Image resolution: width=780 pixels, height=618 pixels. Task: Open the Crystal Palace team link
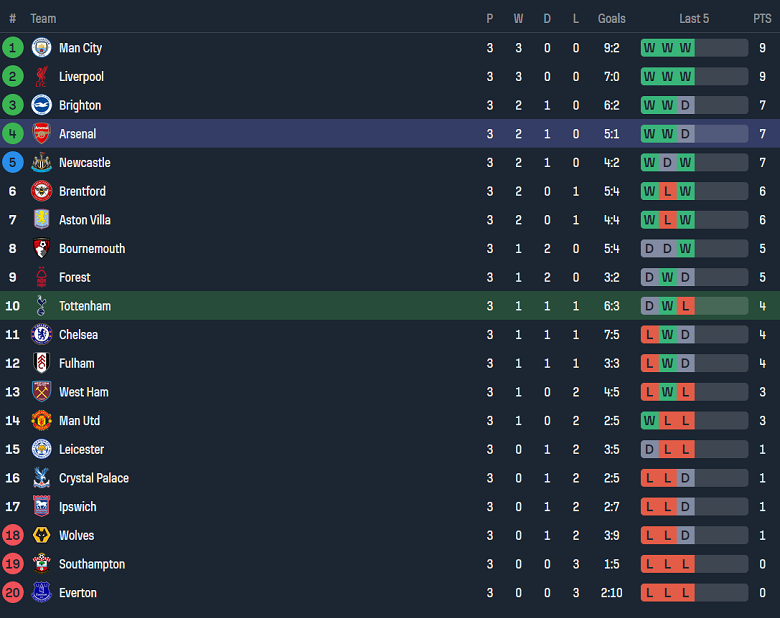click(94, 479)
